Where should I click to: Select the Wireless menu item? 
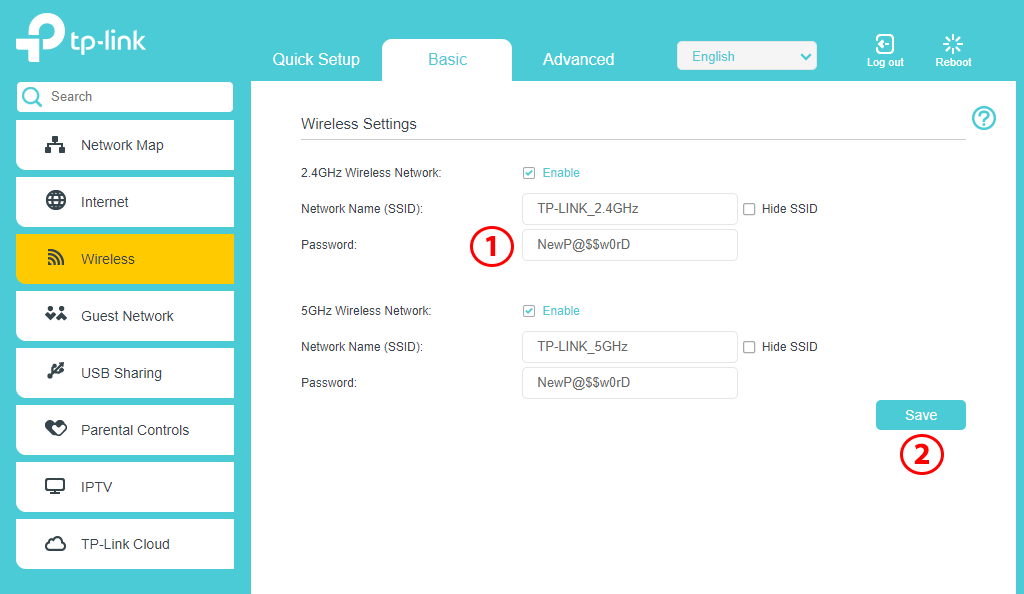tap(125, 259)
